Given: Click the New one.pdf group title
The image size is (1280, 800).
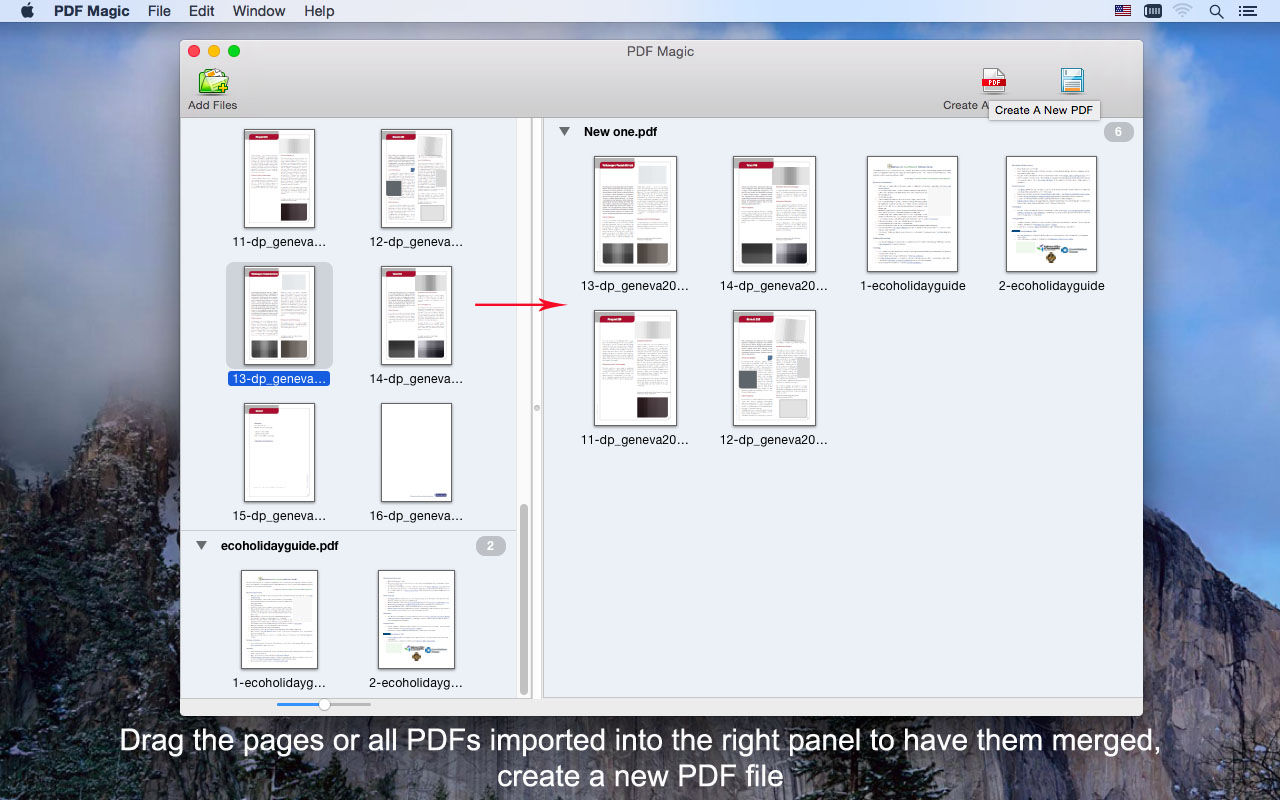Looking at the screenshot, I should (x=620, y=131).
